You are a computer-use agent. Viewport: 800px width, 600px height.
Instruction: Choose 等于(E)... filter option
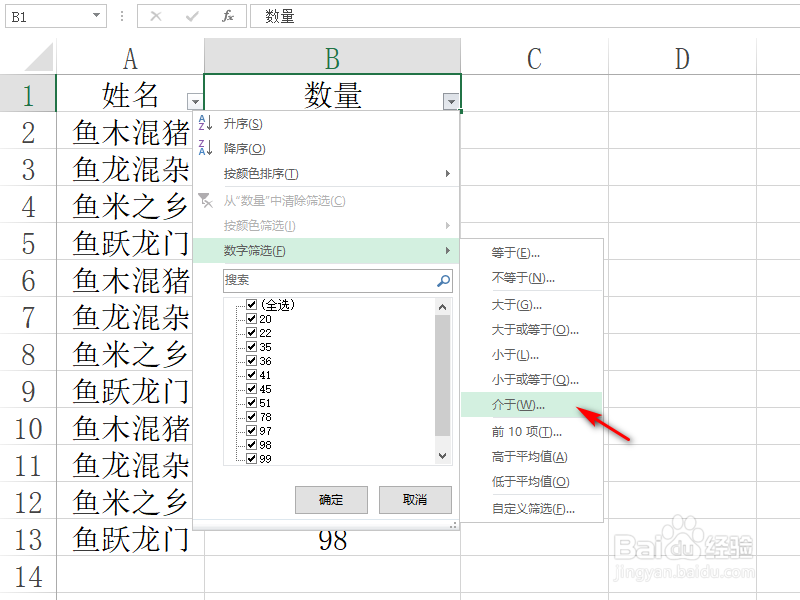click(532, 253)
